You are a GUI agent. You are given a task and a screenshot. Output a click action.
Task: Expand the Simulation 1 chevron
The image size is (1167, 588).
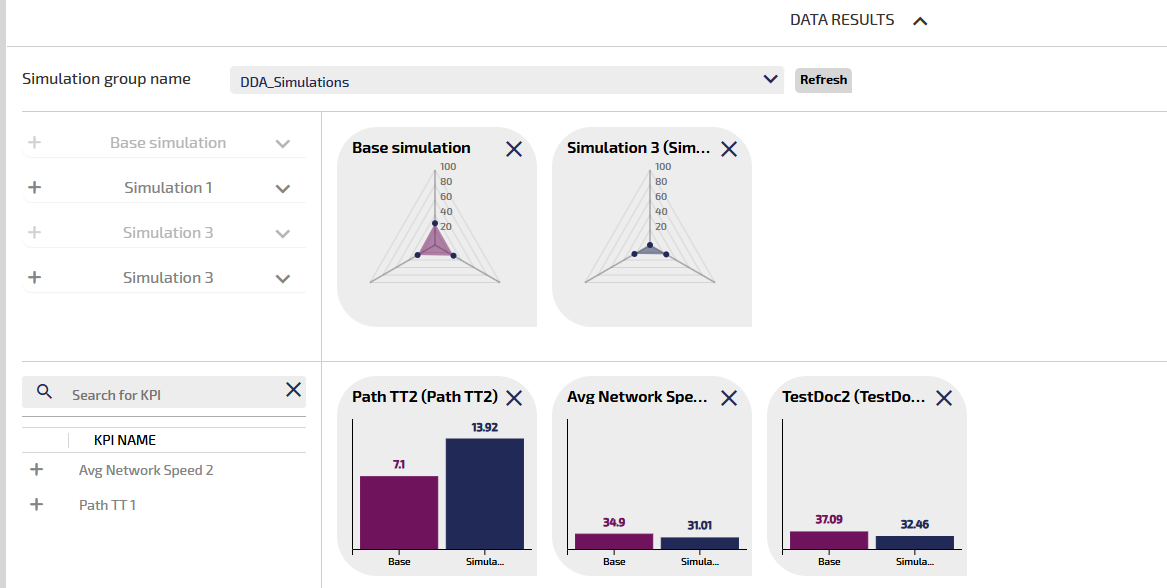click(283, 189)
